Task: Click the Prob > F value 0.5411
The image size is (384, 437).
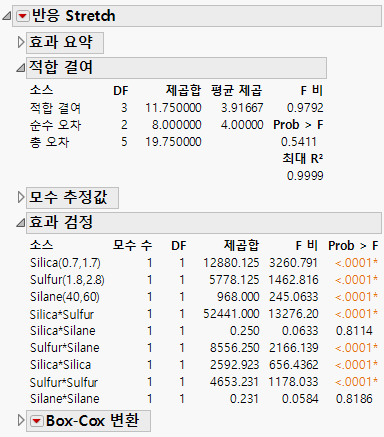Action: pos(299,142)
